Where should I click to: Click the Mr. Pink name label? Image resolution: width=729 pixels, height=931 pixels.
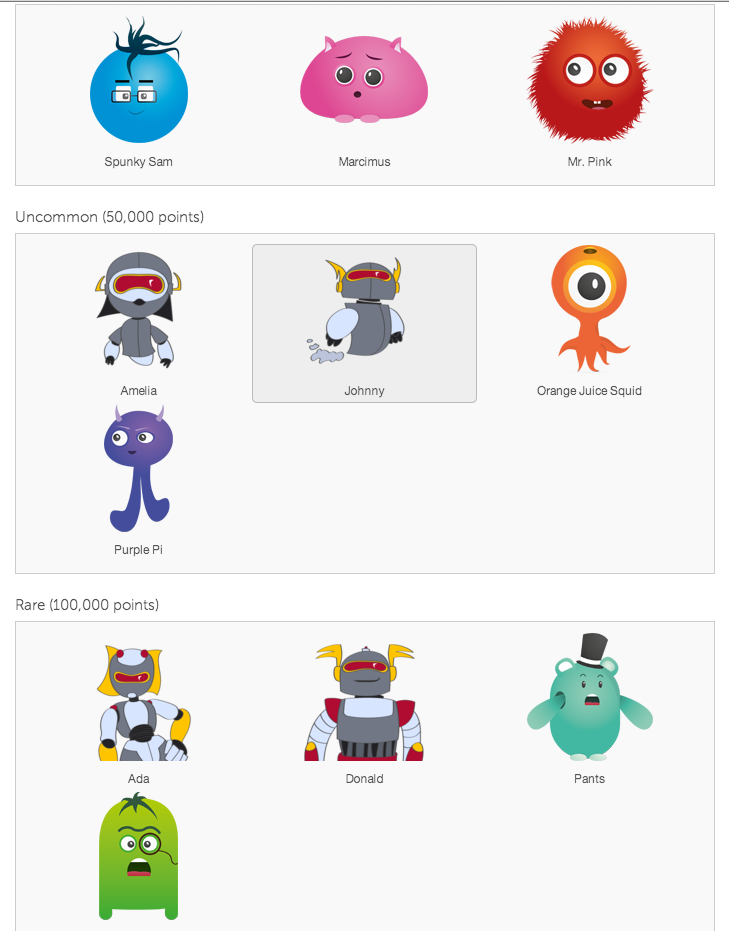tap(589, 162)
